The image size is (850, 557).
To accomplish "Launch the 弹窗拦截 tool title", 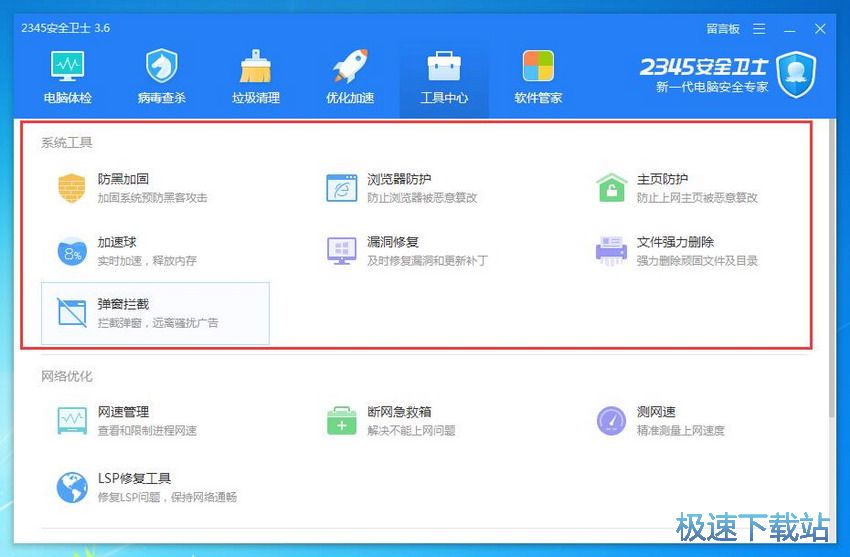I will pyautogui.click(x=123, y=305).
